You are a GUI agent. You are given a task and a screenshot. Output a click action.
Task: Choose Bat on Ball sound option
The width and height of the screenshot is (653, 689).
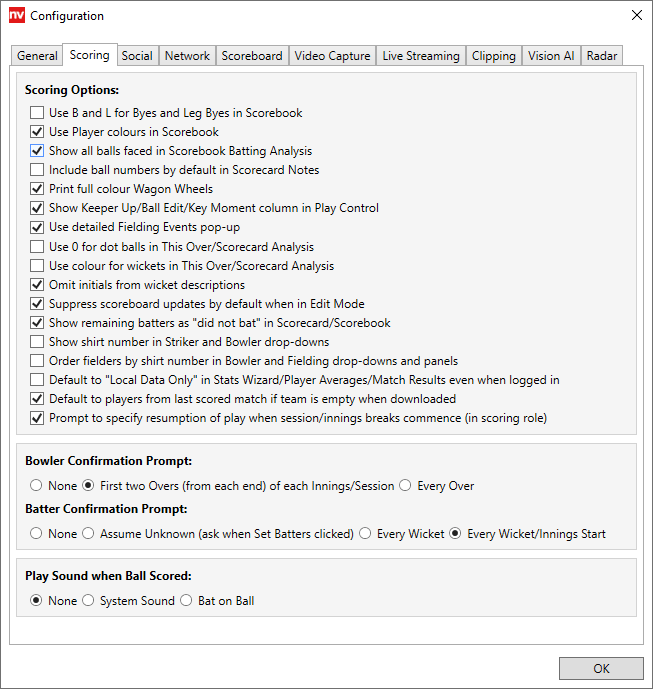(187, 601)
